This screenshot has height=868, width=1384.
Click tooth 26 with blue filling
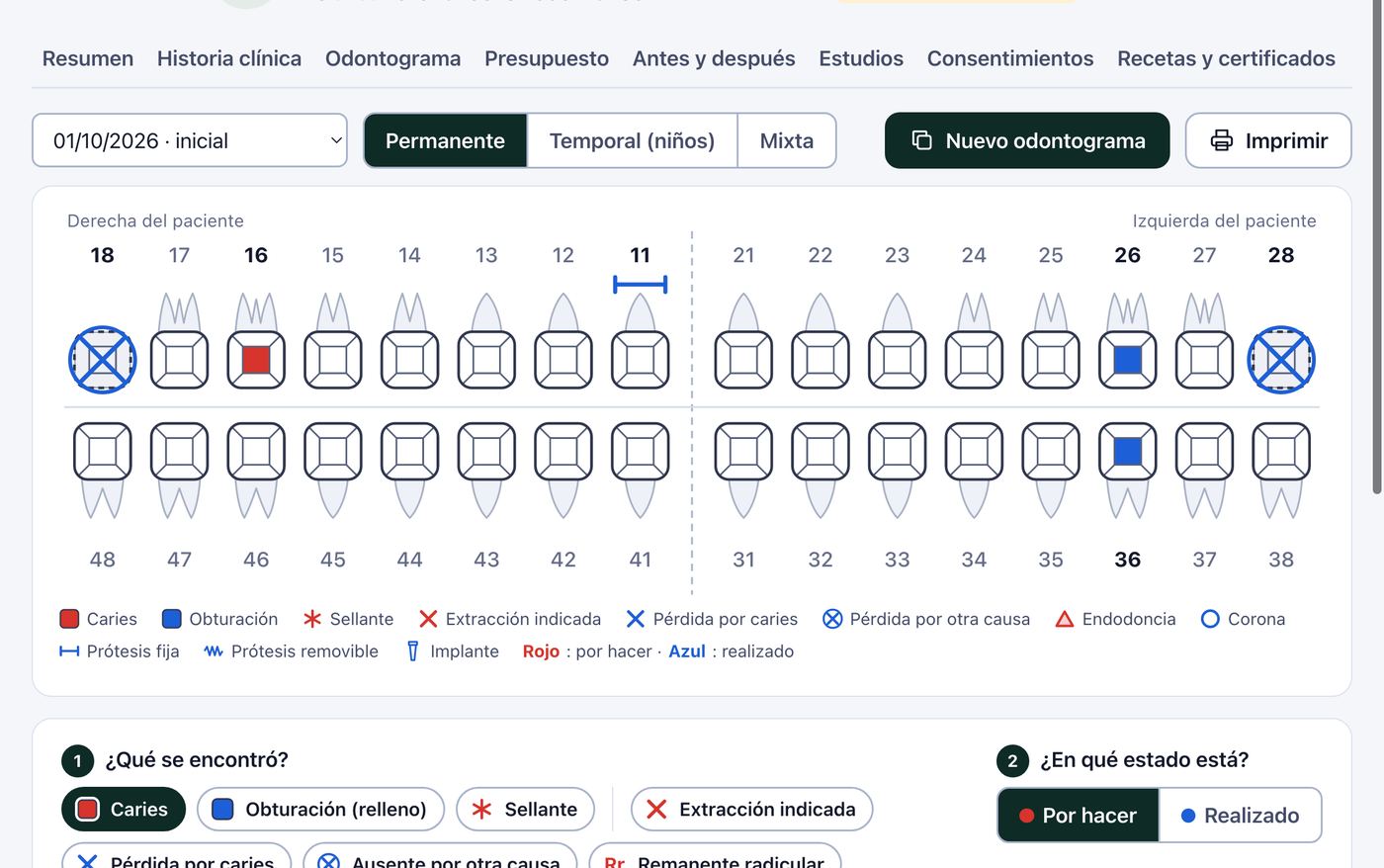(x=1128, y=360)
